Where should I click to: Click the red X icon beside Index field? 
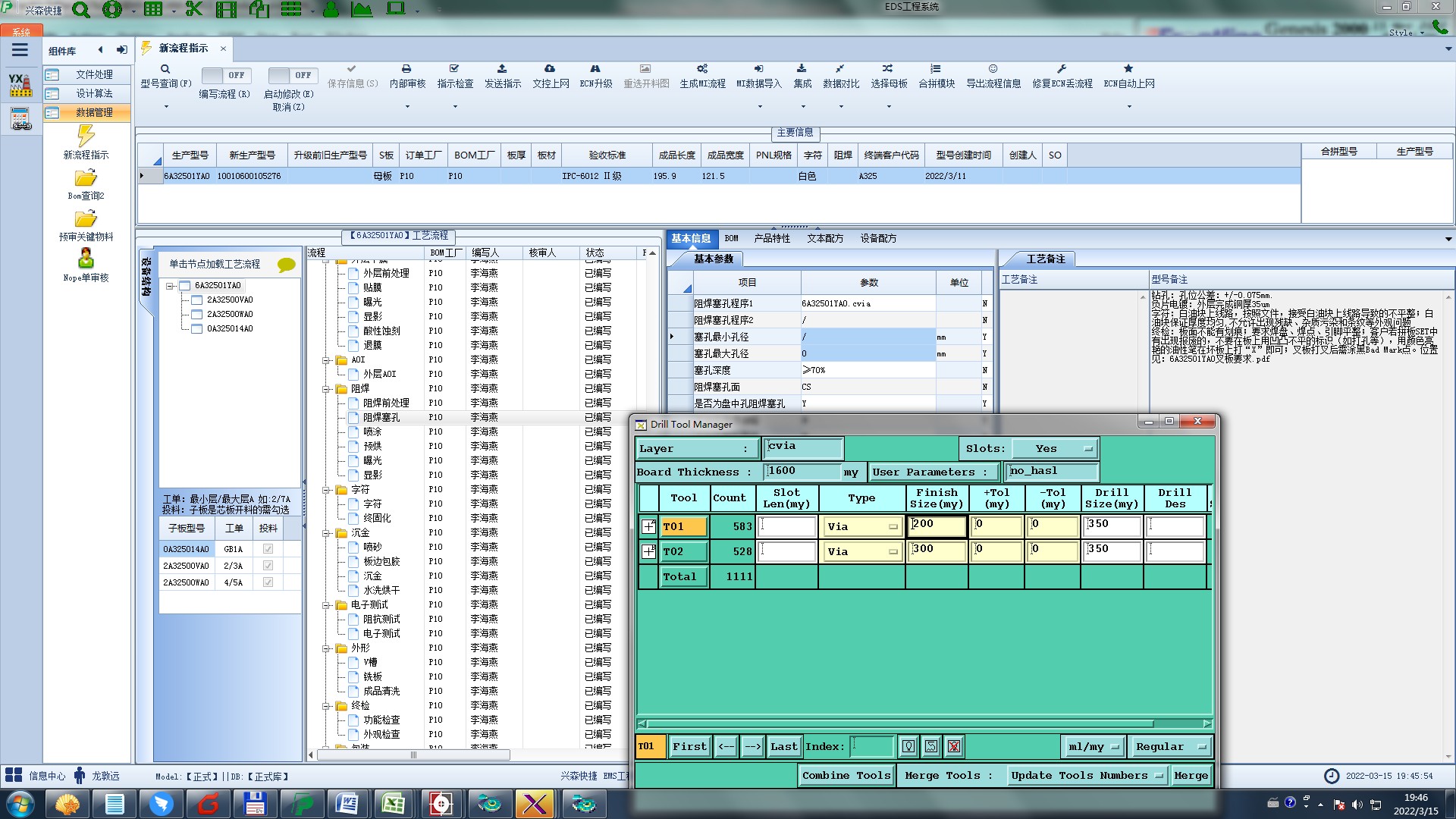pos(954,747)
